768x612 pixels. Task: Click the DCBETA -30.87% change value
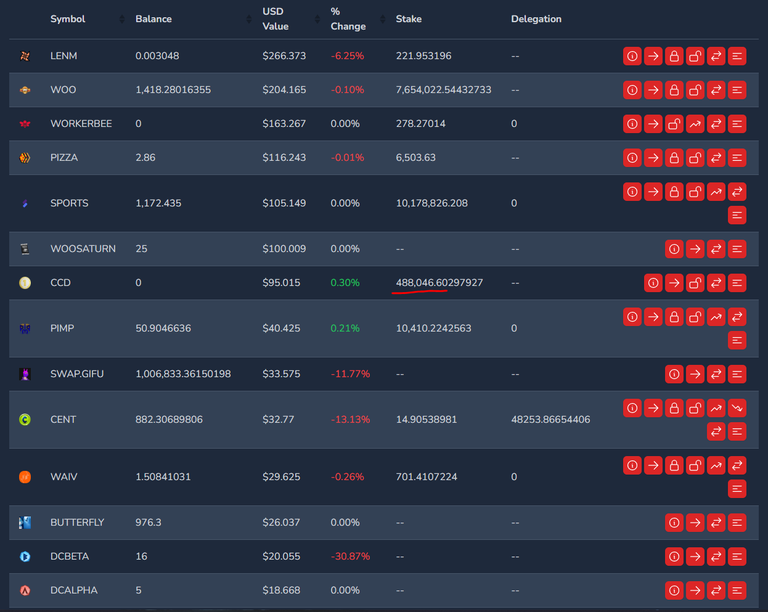point(350,556)
